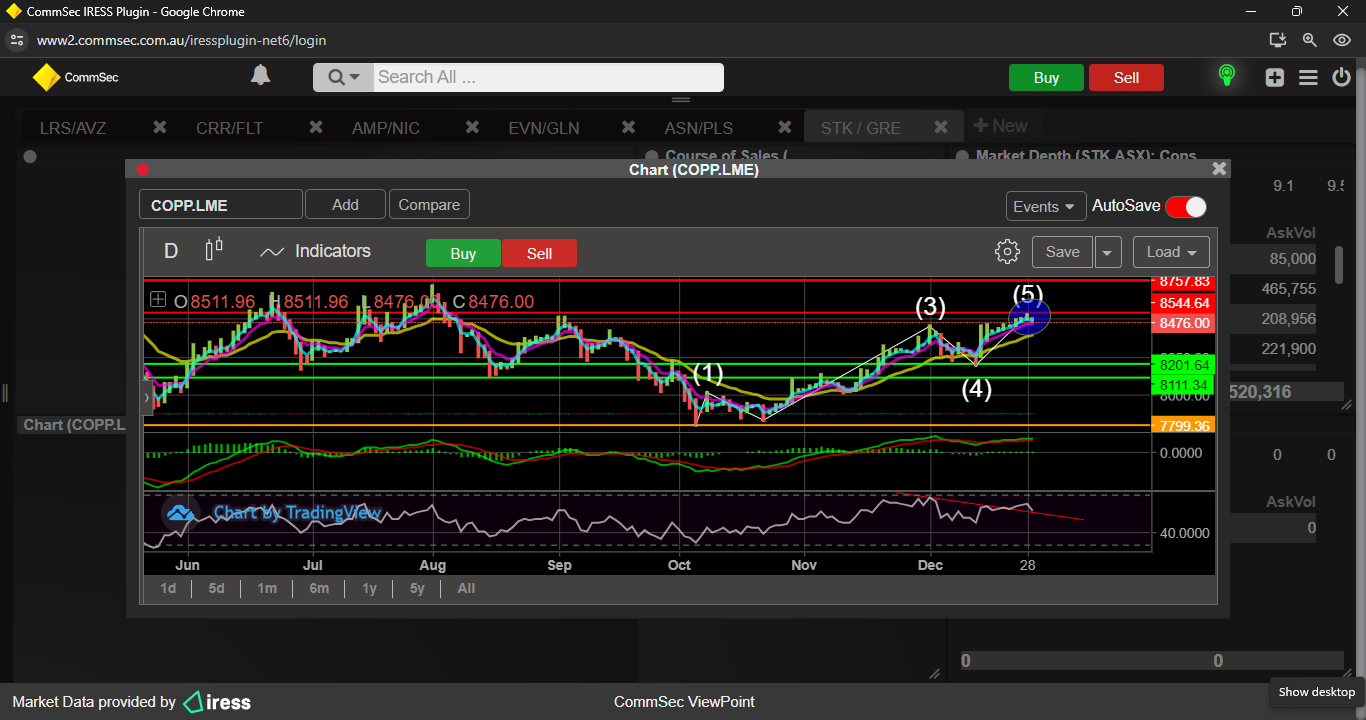This screenshot has width=1366, height=720.
Task: Switch to the EVN/GLN tab
Action: pyautogui.click(x=543, y=128)
